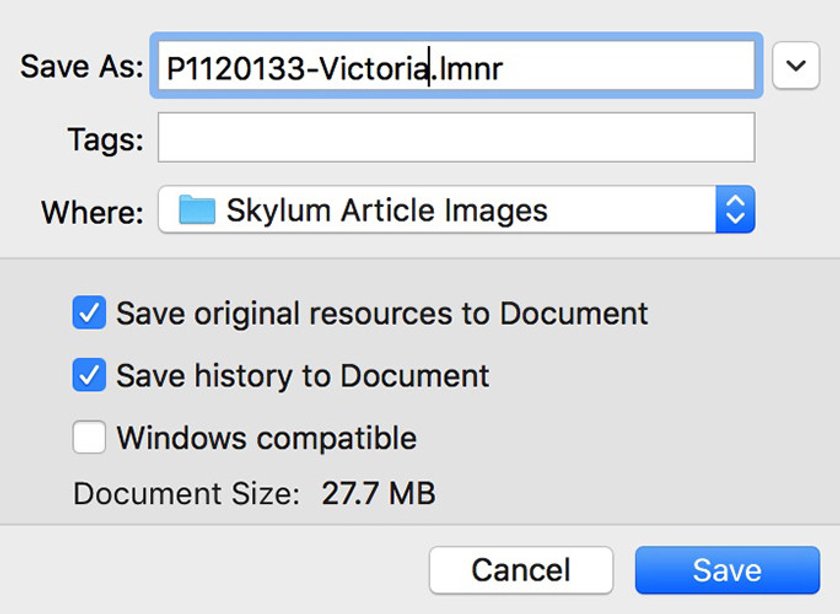This screenshot has height=614, width=840.
Task: Click the Save button
Action: (x=728, y=570)
